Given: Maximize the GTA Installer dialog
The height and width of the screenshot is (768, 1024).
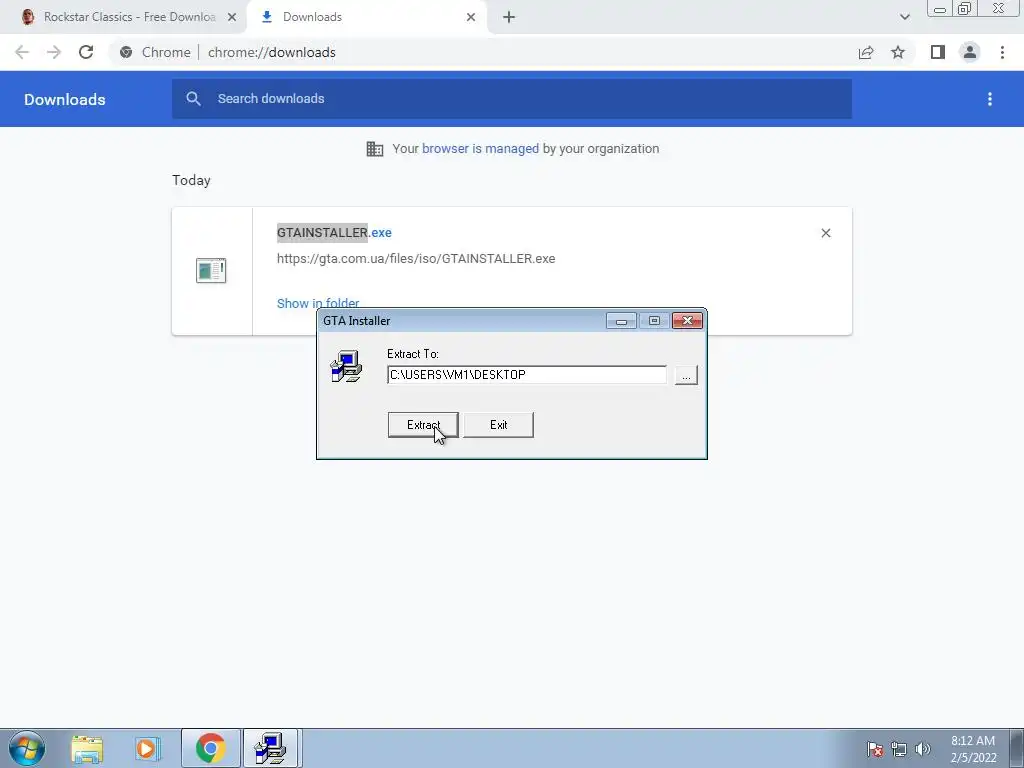Looking at the screenshot, I should [x=654, y=321].
